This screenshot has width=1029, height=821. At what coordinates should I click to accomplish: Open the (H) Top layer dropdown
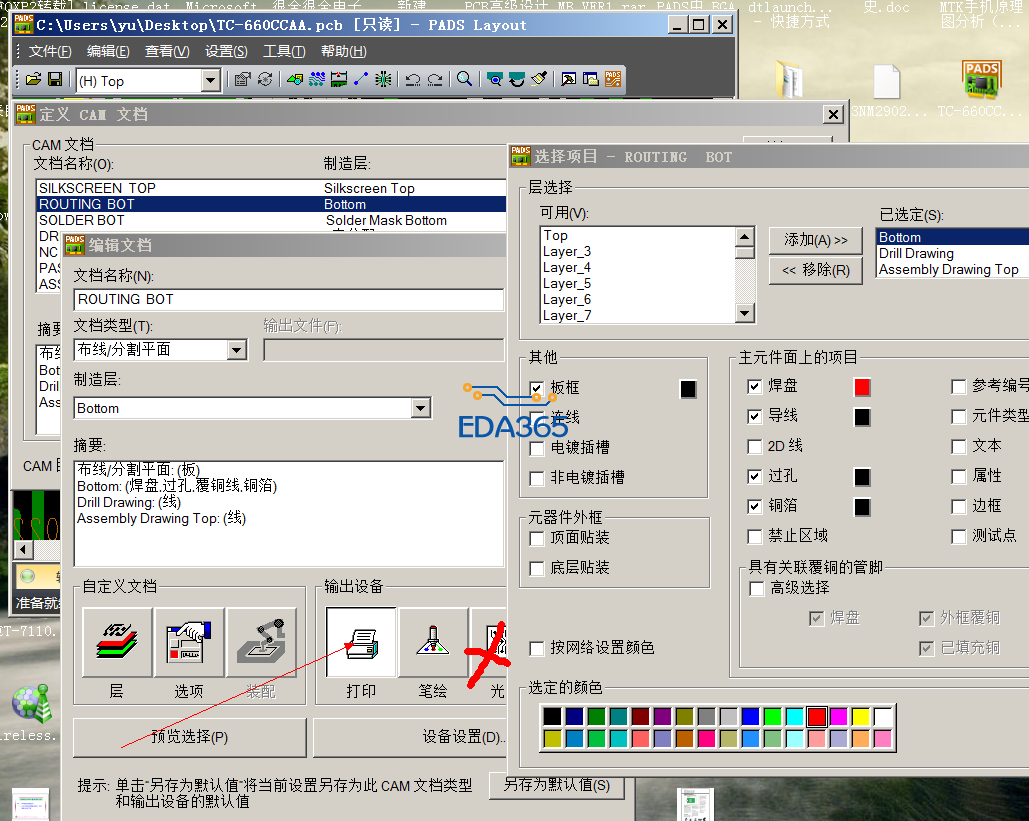pyautogui.click(x=210, y=81)
